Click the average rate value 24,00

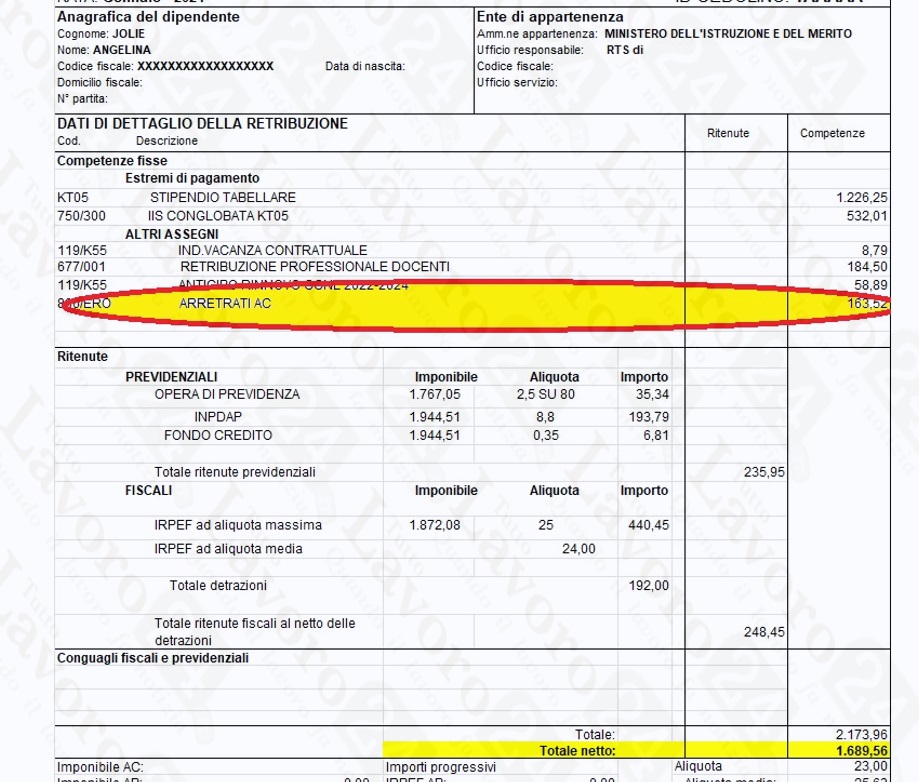pos(579,549)
